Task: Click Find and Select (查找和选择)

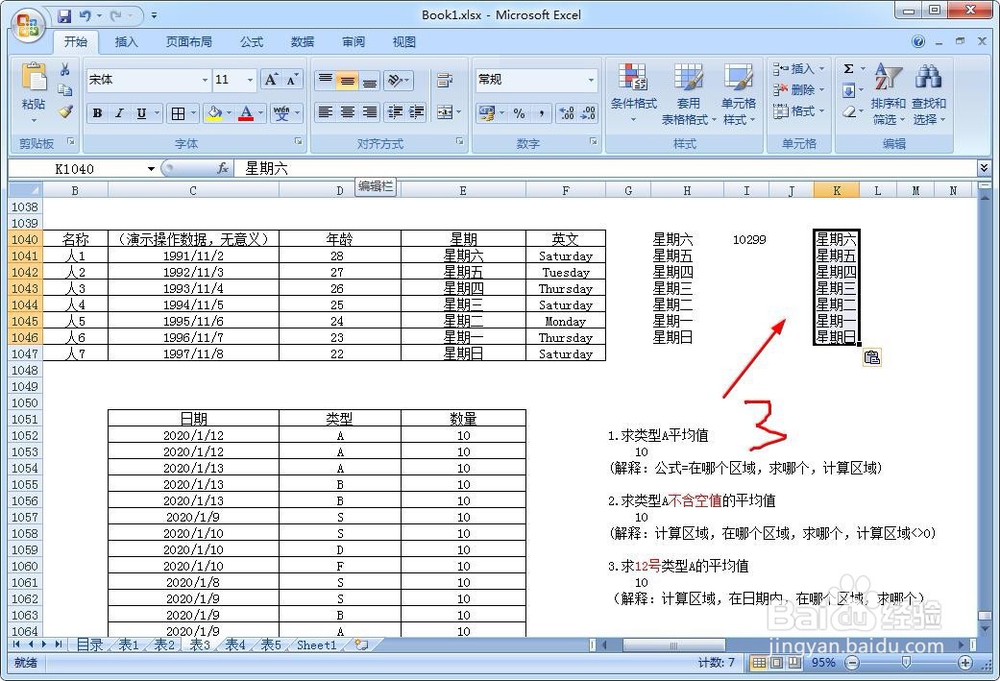Action: [927, 95]
